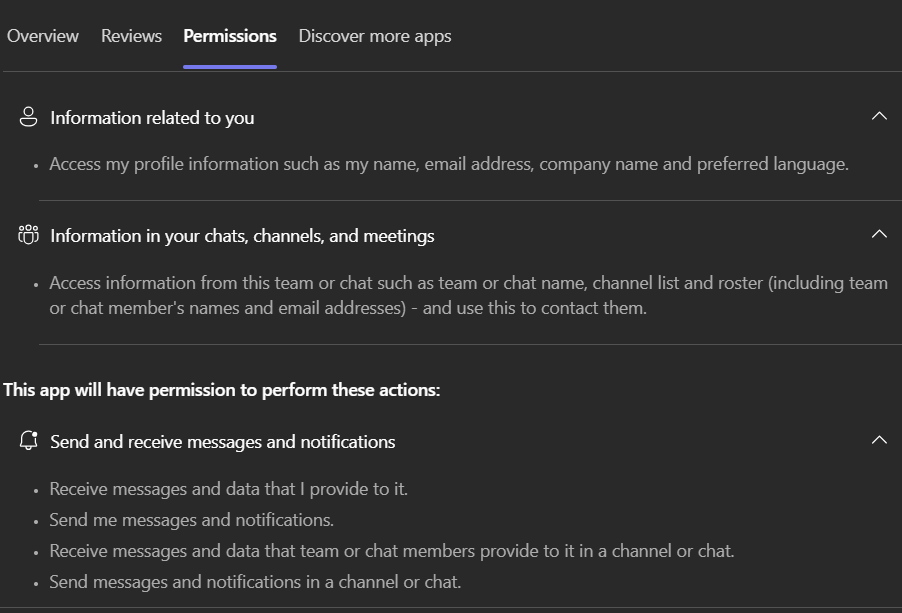
Task: Go to Discover more apps tab
Action: pos(375,36)
